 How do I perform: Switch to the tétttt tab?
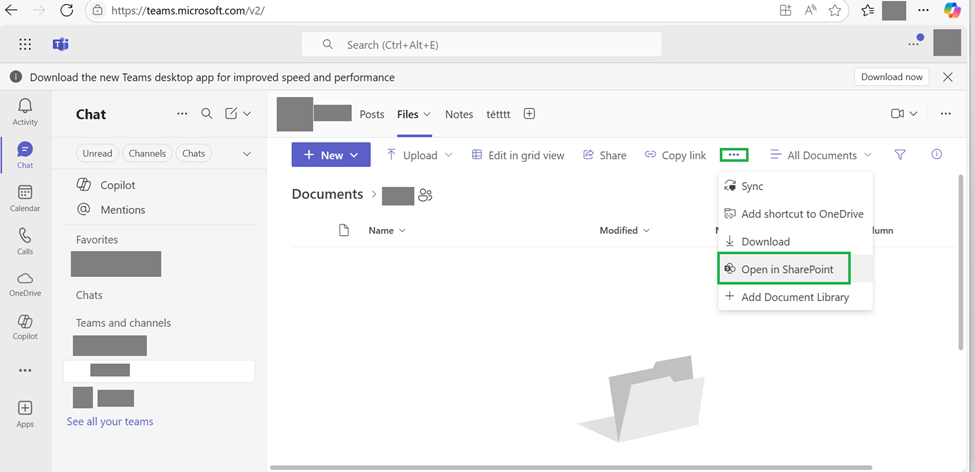tap(499, 114)
